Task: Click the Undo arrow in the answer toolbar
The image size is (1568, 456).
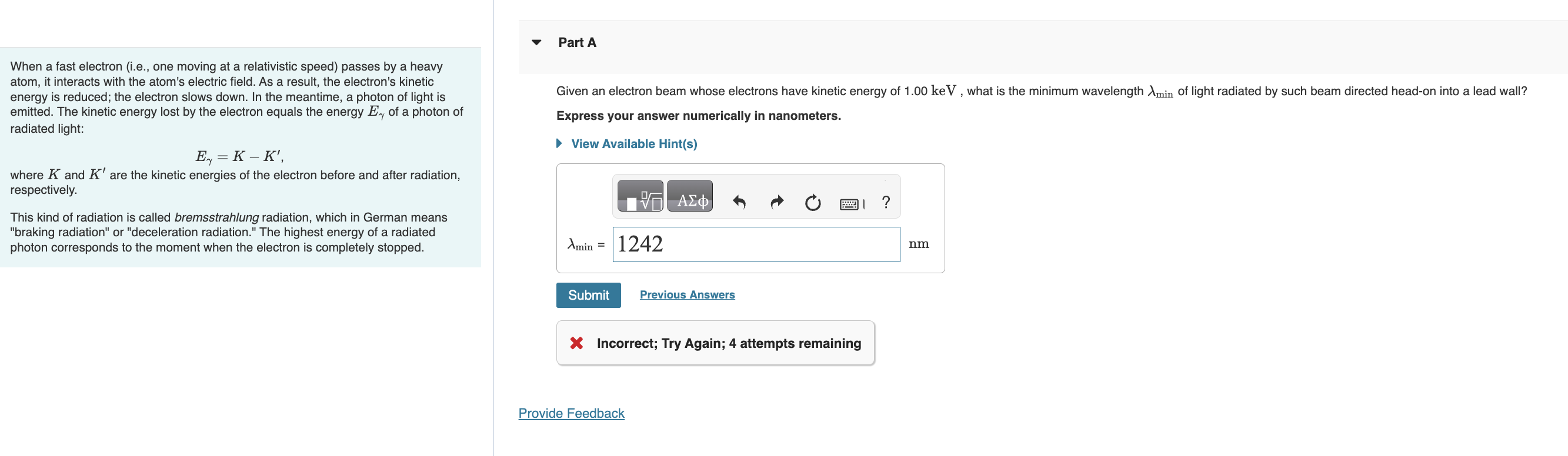Action: pos(740,202)
